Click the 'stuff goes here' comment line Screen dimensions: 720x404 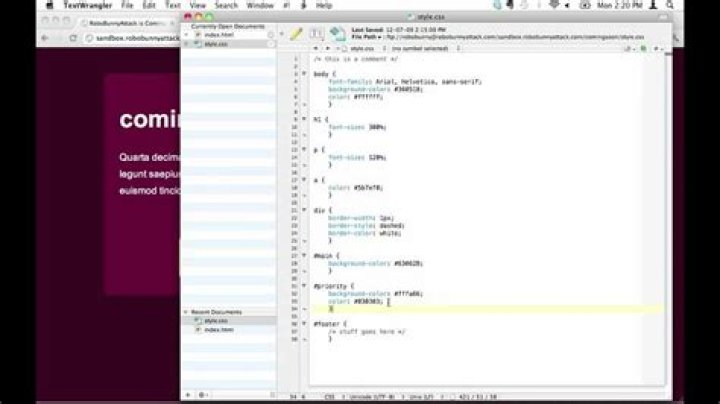coord(367,331)
